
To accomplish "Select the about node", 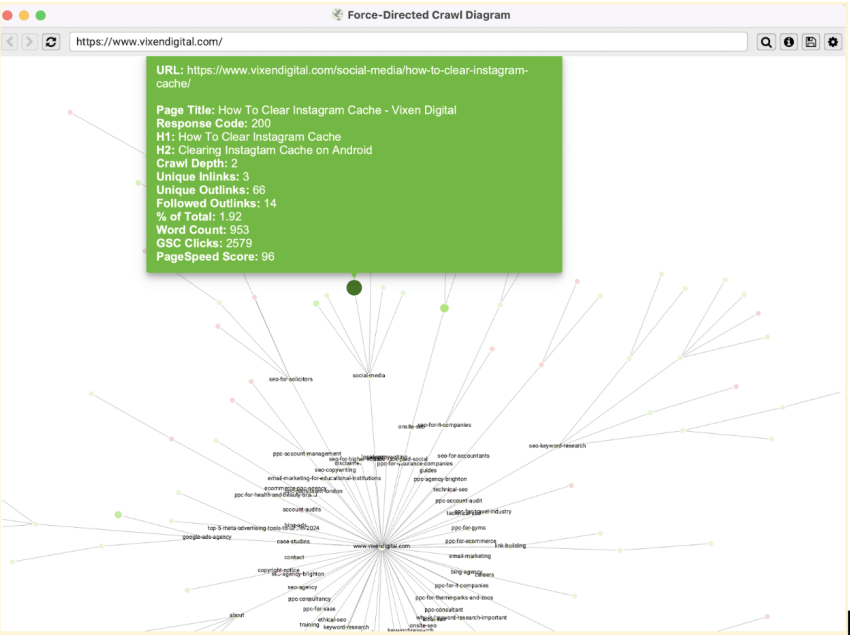I will [237, 615].
